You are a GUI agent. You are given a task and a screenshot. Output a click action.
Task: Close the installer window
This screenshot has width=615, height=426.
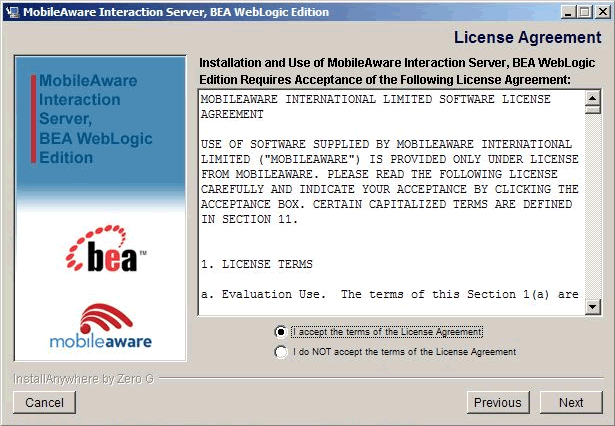[602, 12]
